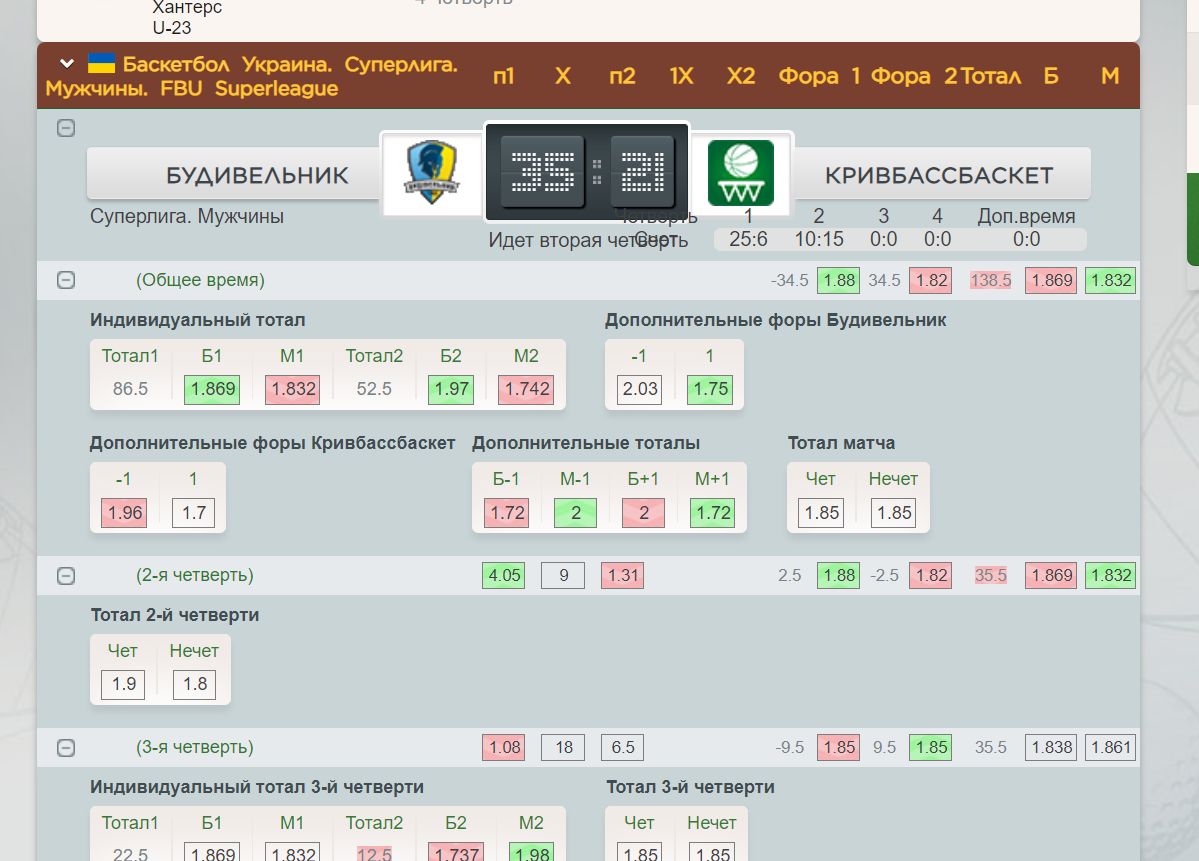Select М+1 additional total odds 1.72
Image resolution: width=1199 pixels, height=861 pixels.
(x=713, y=513)
